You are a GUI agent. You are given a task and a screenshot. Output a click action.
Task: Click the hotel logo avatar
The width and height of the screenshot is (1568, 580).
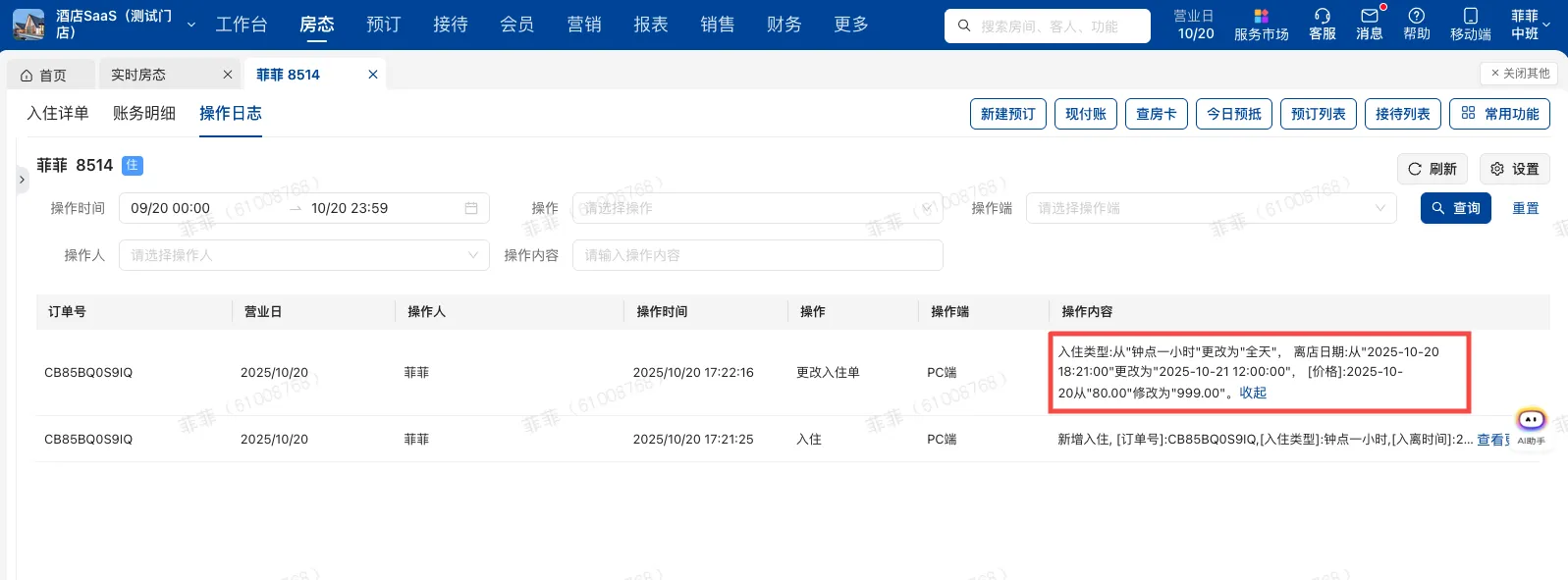click(28, 25)
